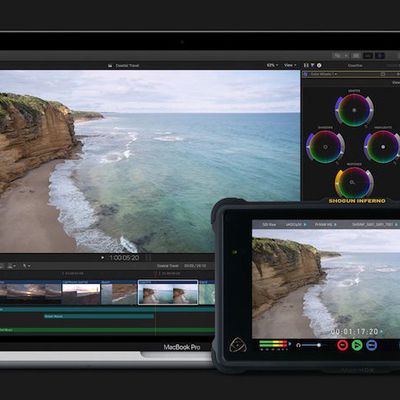Tap the green play button on Shogun Inferno
This screenshot has width=400, height=400.
click(357, 345)
